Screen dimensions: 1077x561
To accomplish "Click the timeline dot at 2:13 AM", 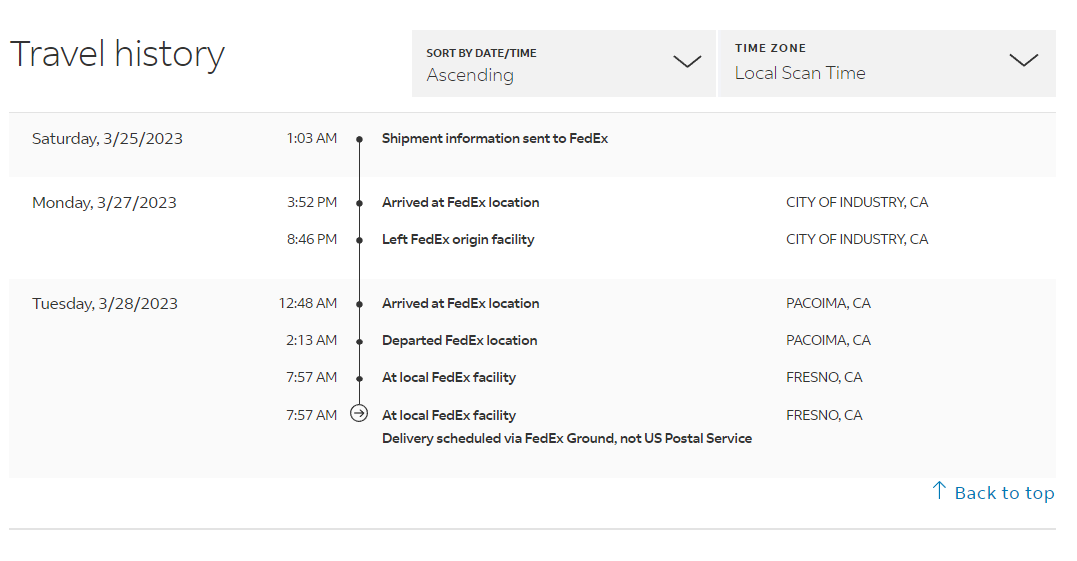I will [x=359, y=341].
